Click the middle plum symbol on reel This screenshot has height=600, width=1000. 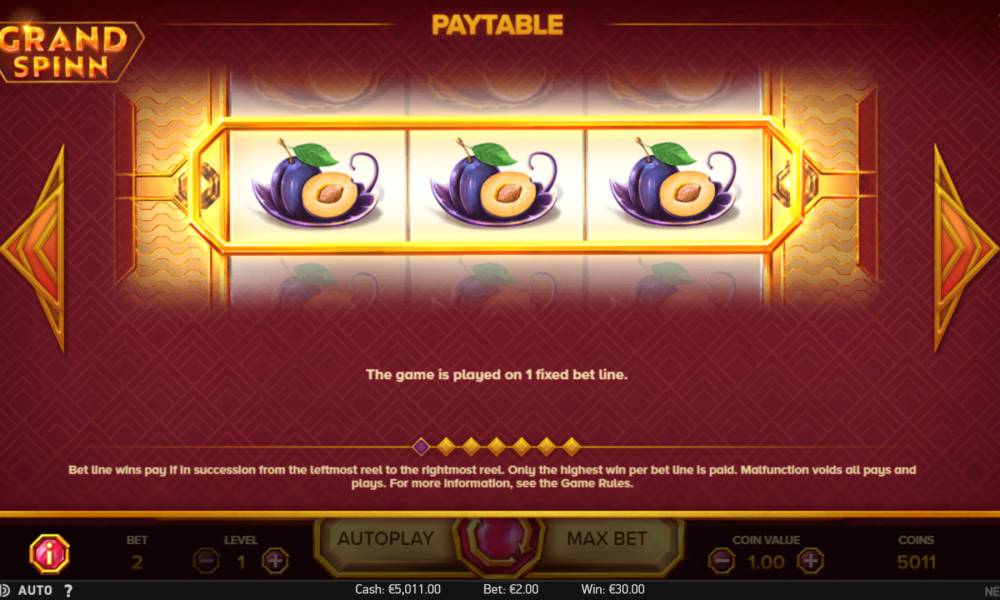tap(496, 185)
